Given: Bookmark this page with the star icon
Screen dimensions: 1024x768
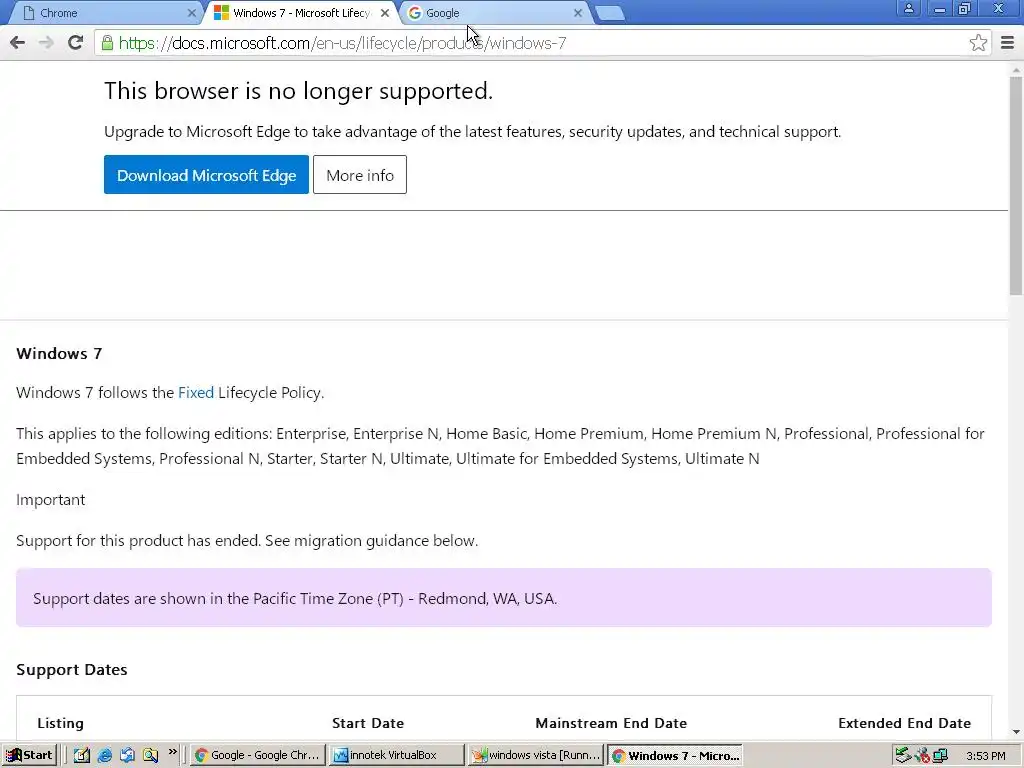Looking at the screenshot, I should (x=978, y=43).
